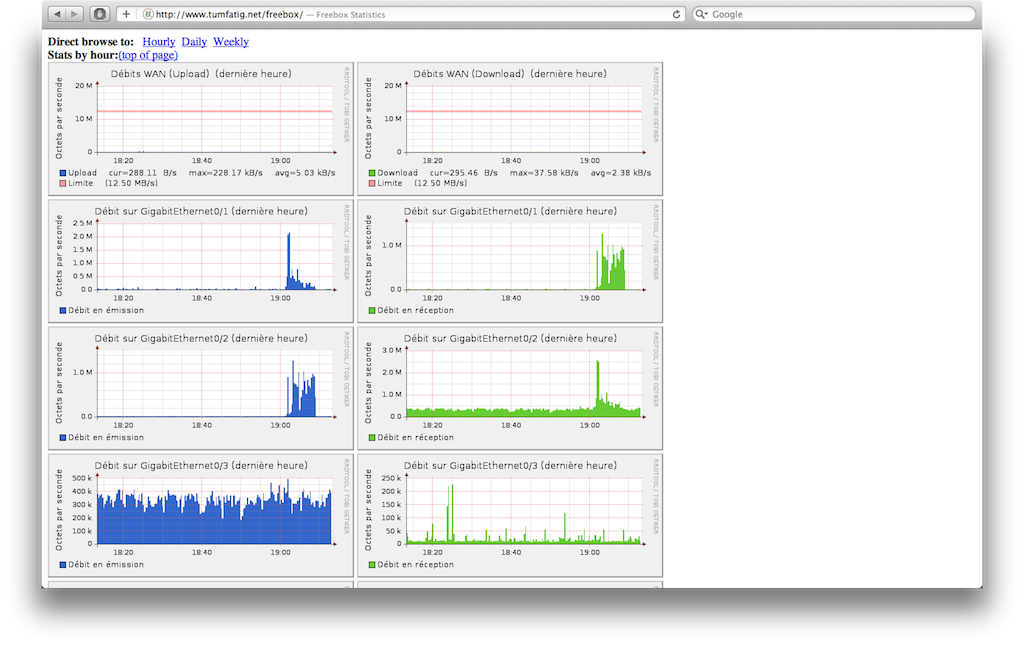The image size is (1024, 646).
Task: Focus the Google search field
Action: pos(833,14)
